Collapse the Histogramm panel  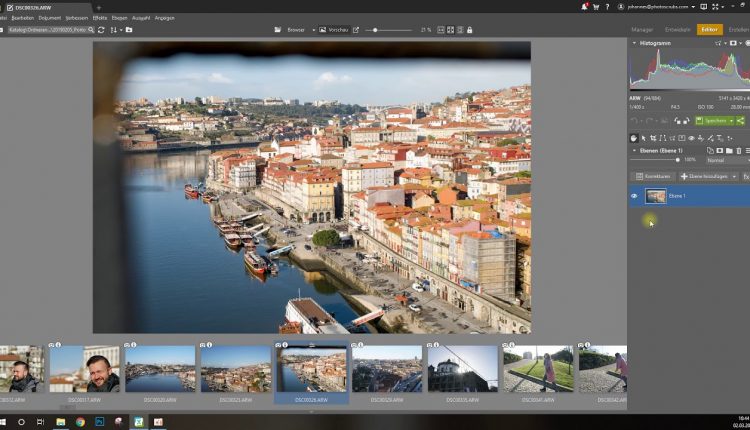click(633, 44)
